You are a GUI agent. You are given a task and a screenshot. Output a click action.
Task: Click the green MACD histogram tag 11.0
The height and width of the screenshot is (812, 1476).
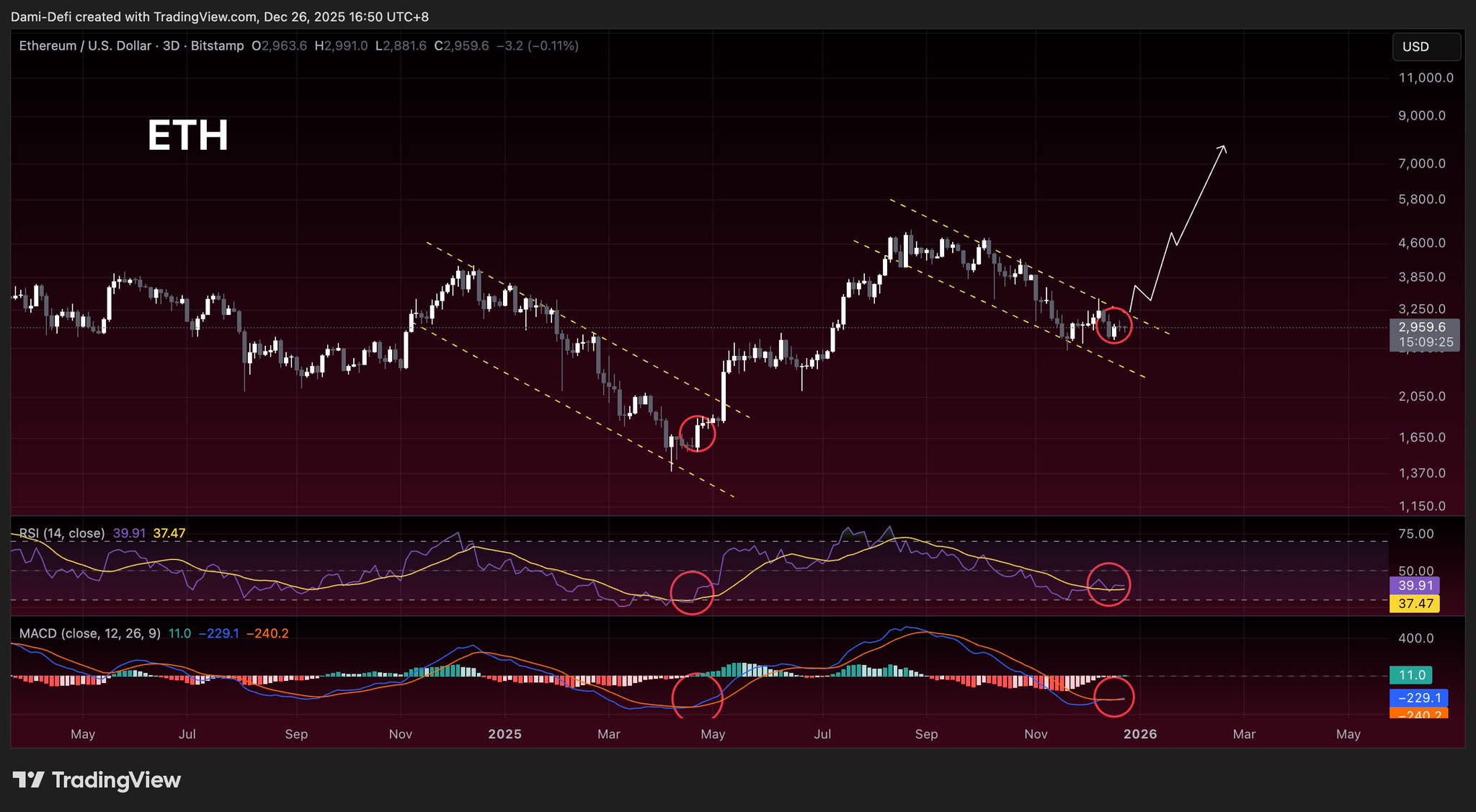(1411, 675)
